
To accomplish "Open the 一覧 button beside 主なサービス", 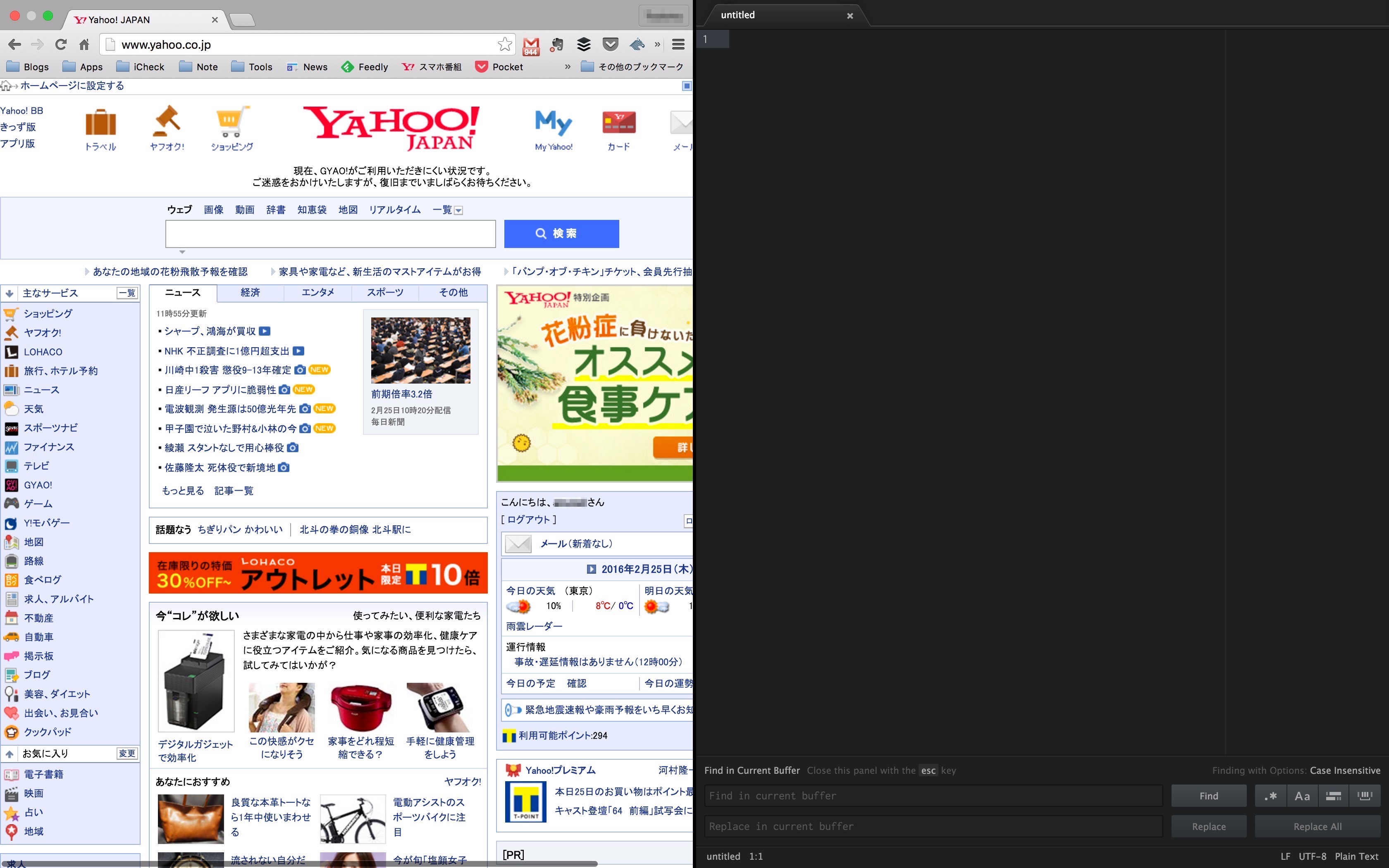I will click(x=127, y=293).
